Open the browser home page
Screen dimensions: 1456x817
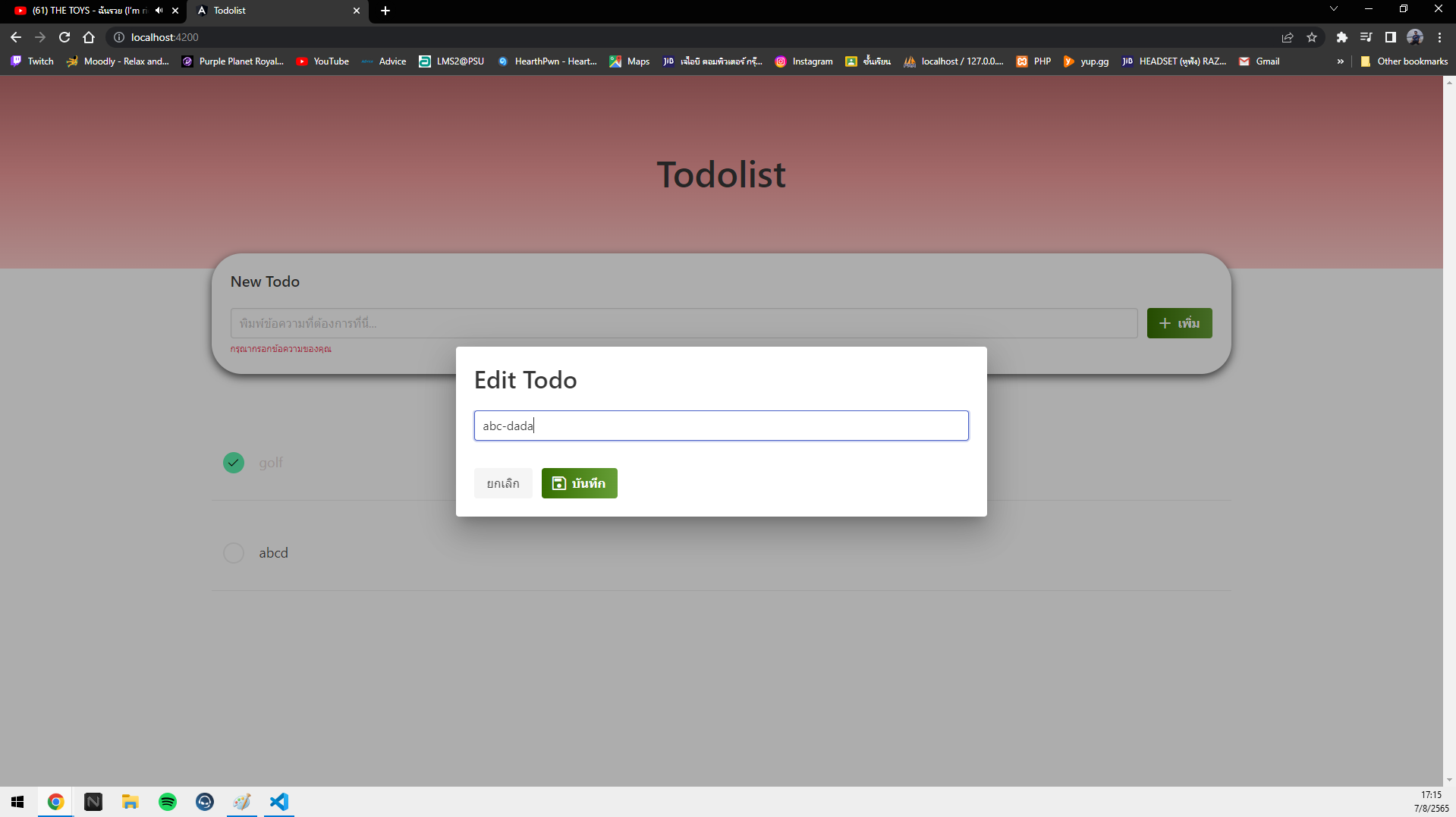click(89, 37)
